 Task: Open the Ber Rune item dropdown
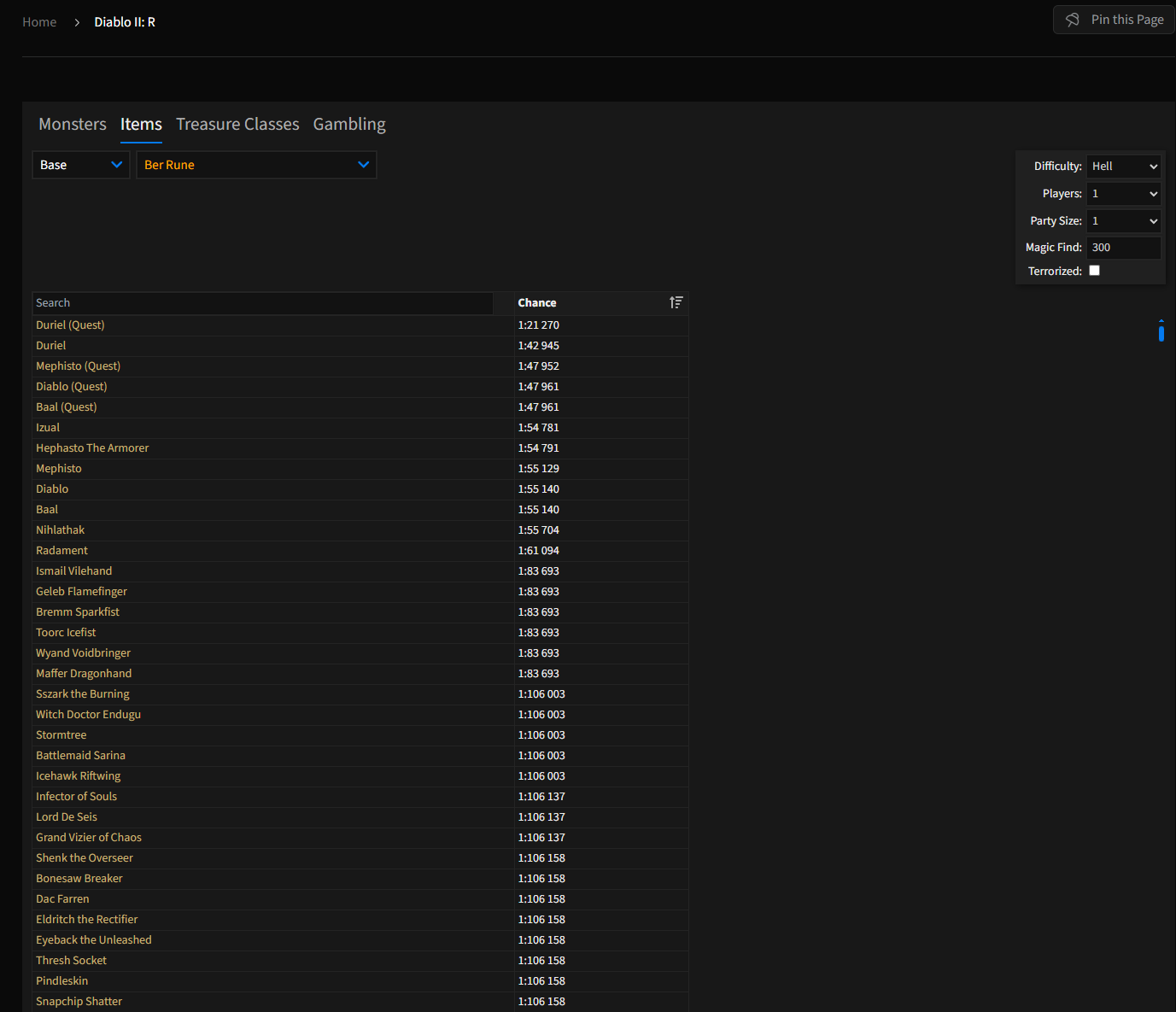256,165
